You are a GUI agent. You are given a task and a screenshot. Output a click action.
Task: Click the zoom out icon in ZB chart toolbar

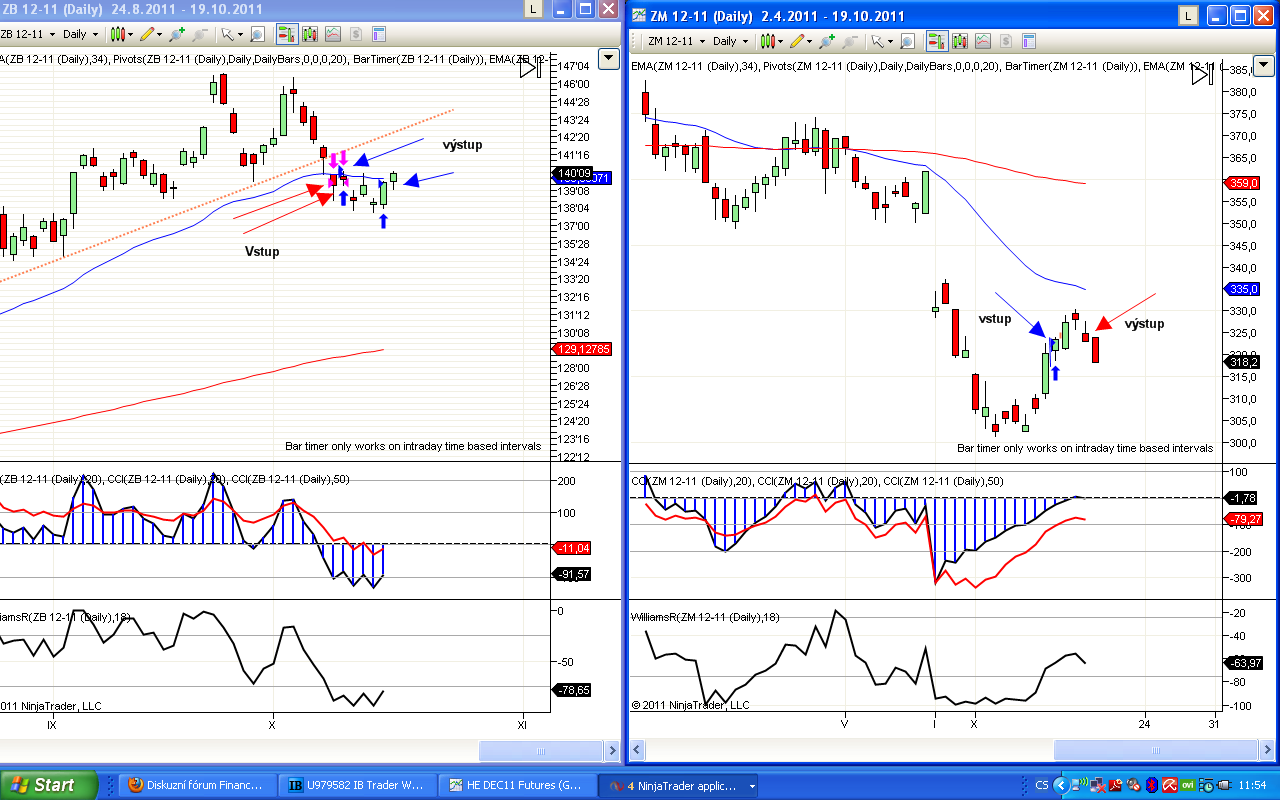[x=200, y=34]
